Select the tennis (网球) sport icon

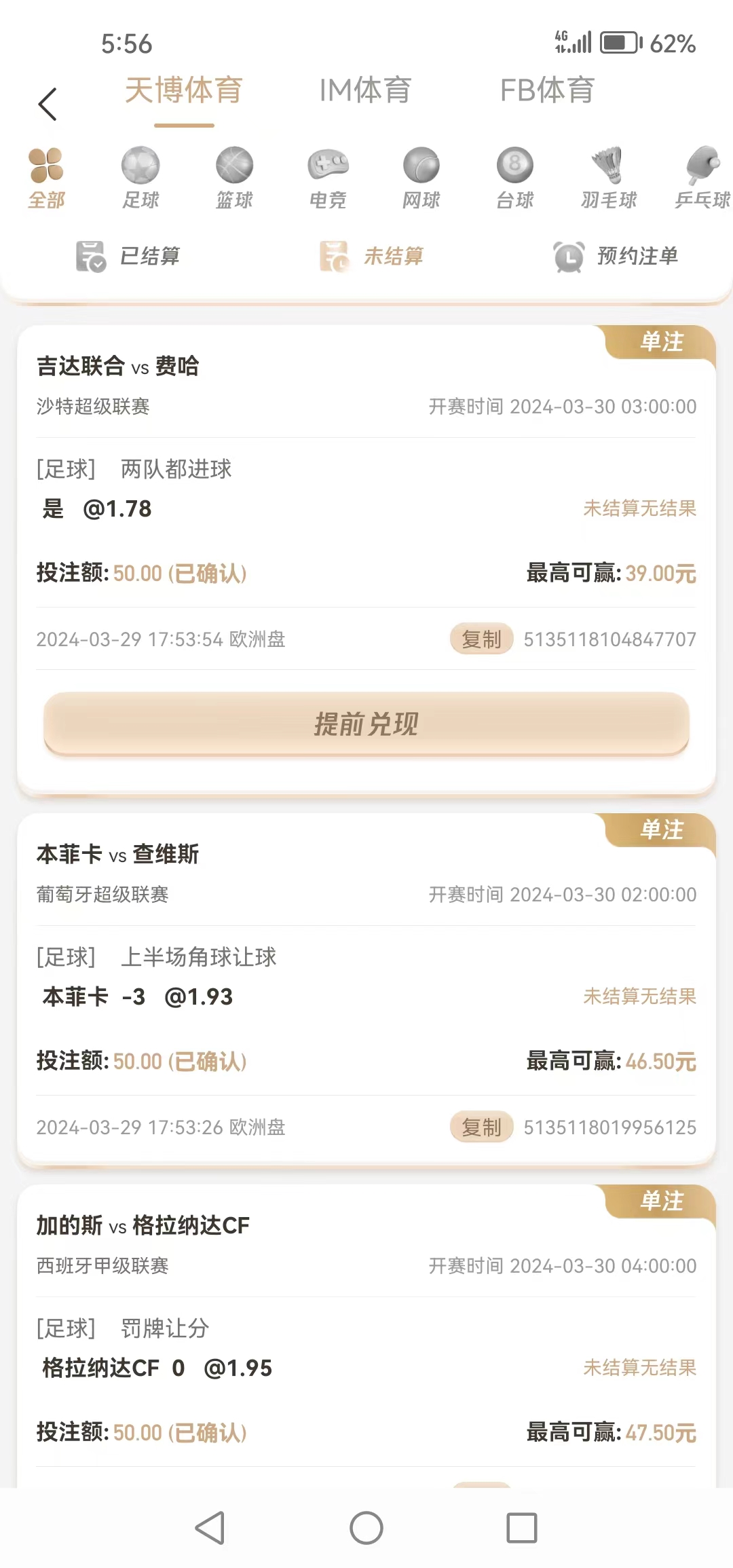pos(421,166)
